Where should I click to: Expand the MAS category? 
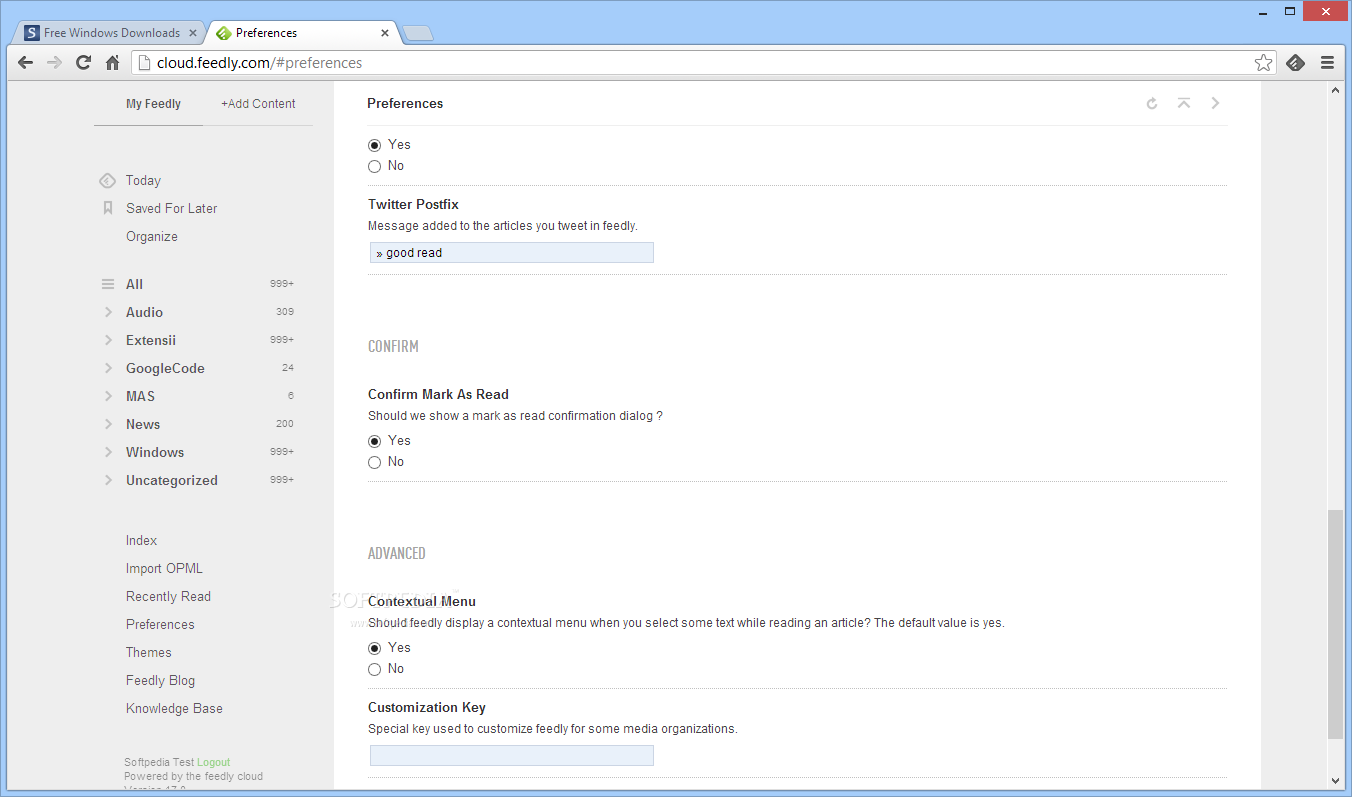108,396
